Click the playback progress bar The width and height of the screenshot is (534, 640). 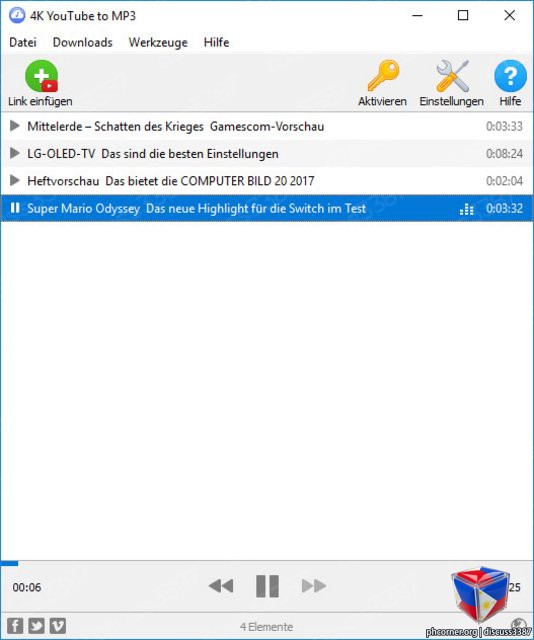coord(267,564)
